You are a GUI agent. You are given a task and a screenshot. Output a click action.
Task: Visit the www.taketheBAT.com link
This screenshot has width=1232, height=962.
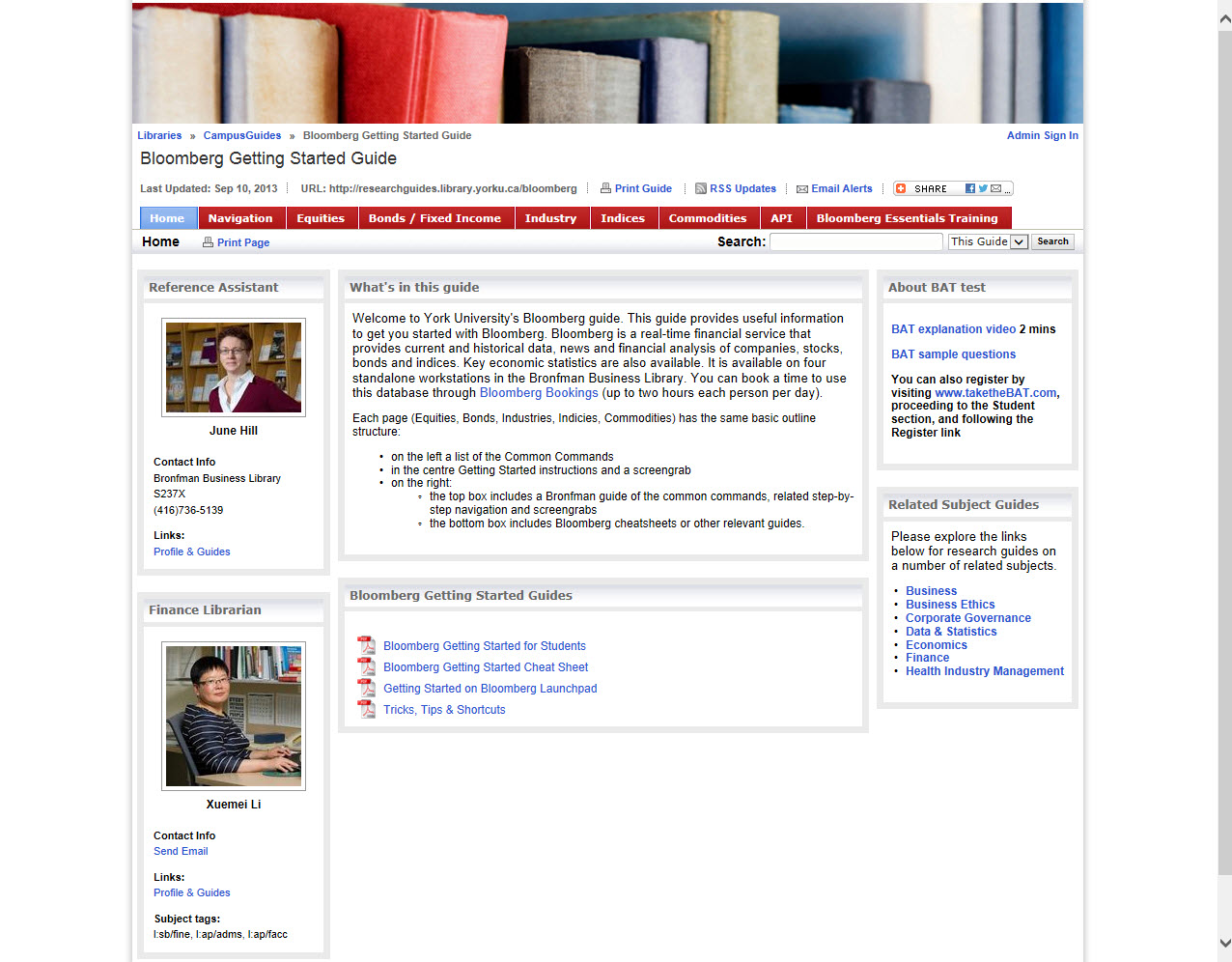tap(995, 393)
